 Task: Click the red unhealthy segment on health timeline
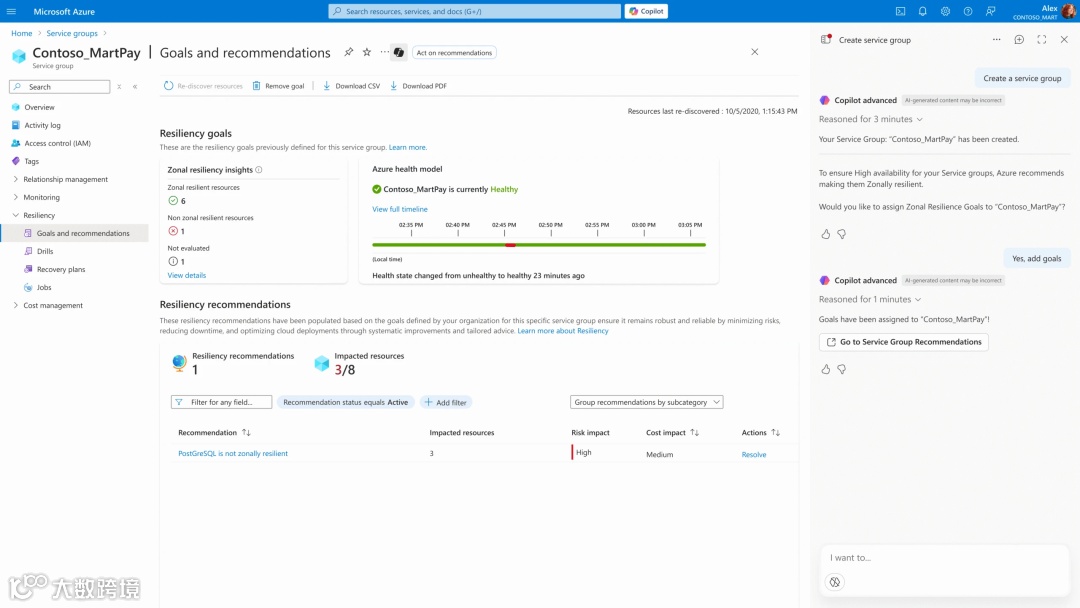coord(510,244)
